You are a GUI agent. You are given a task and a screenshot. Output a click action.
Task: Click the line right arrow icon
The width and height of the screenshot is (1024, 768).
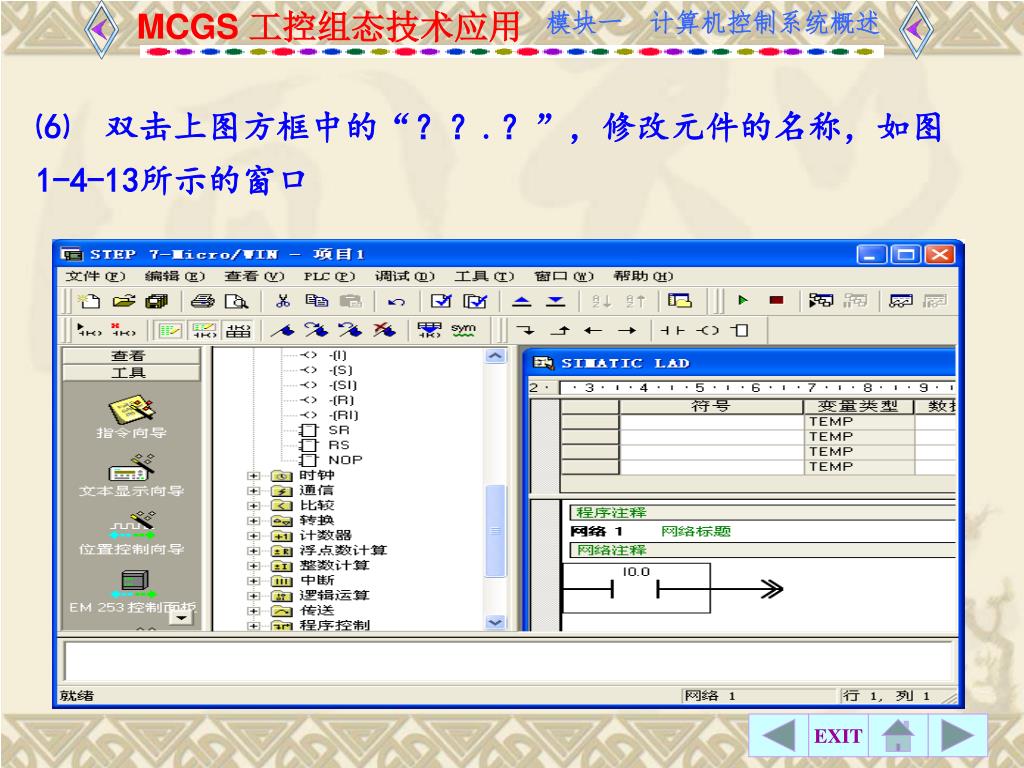627,330
